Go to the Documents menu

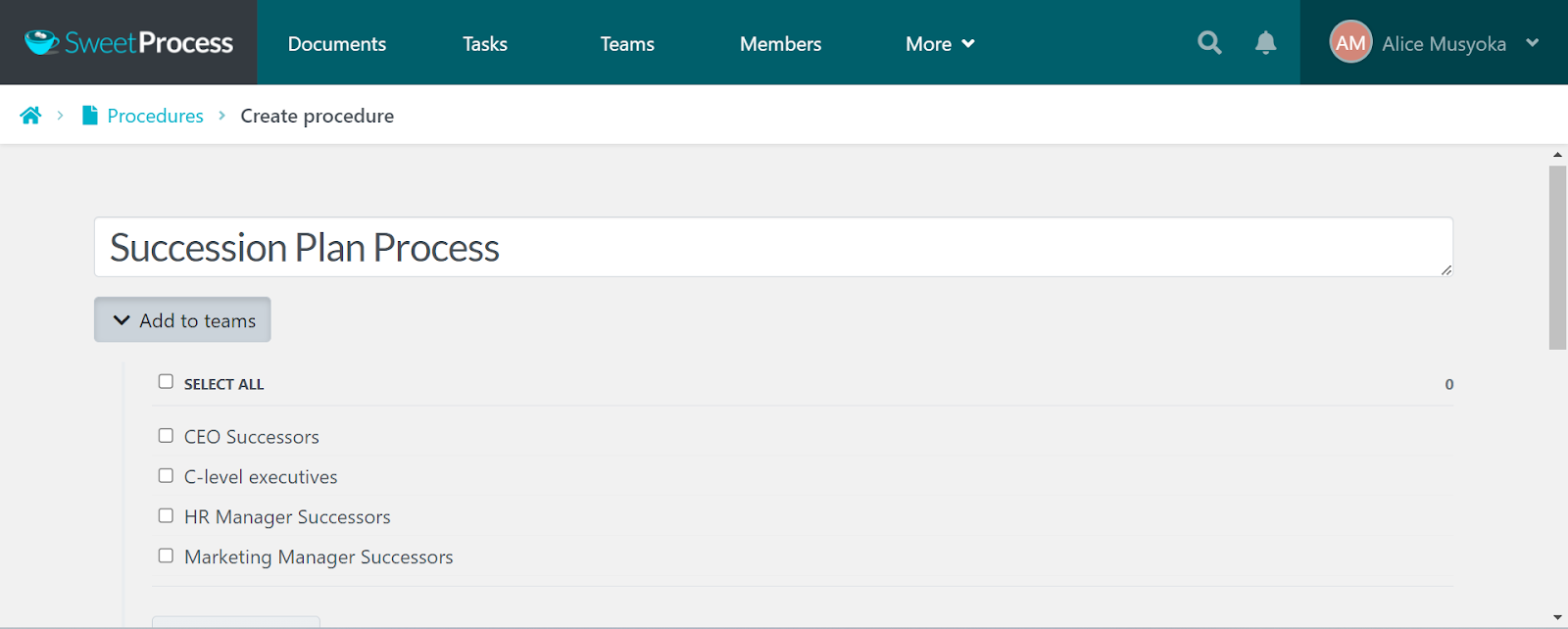click(337, 44)
